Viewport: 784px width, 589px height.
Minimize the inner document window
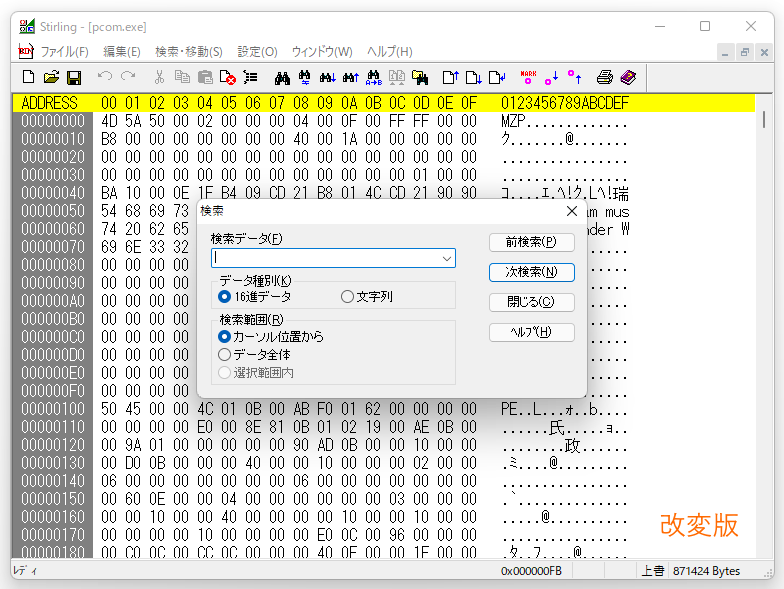coord(725,52)
